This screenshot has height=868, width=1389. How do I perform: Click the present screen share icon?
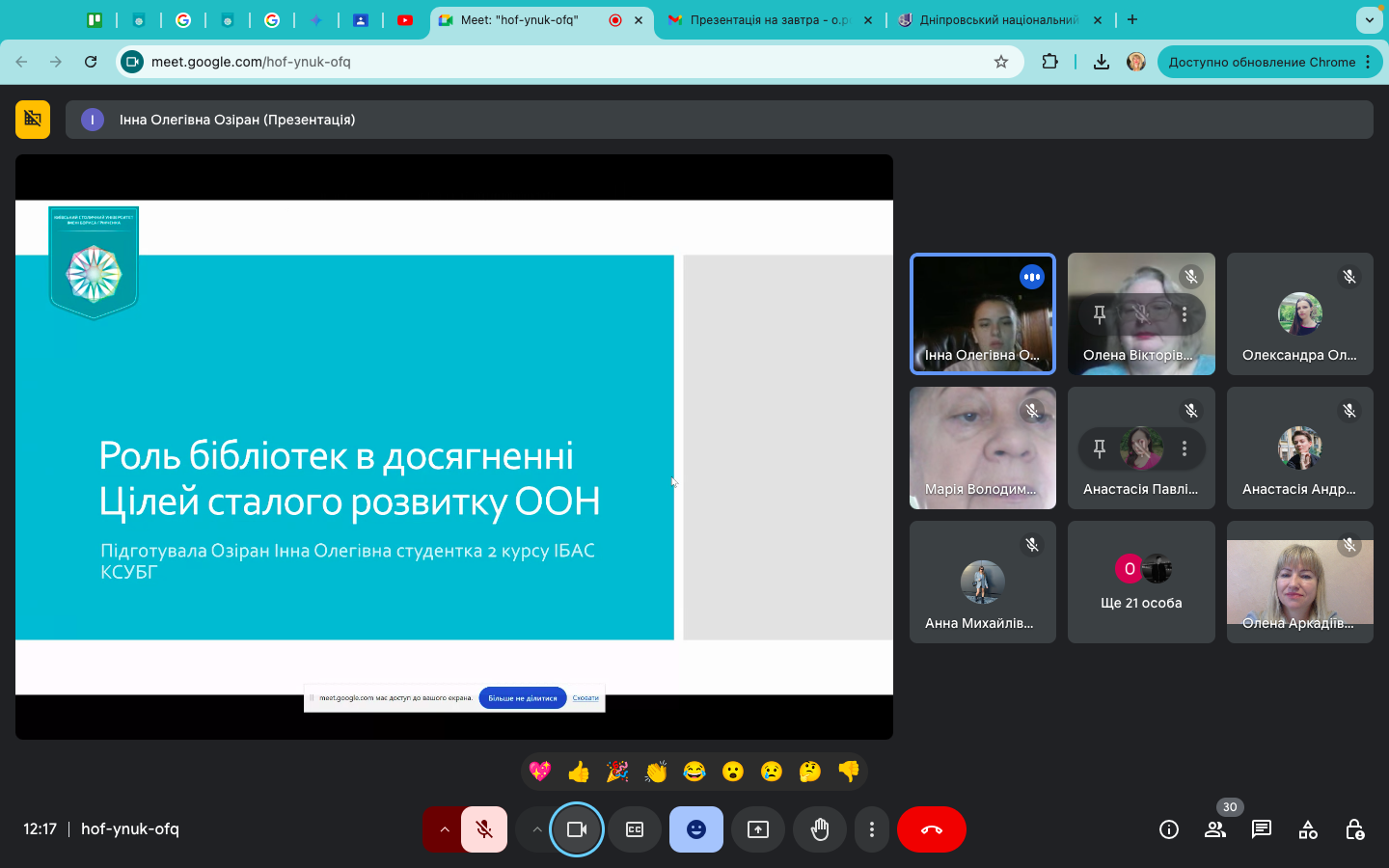point(758,829)
